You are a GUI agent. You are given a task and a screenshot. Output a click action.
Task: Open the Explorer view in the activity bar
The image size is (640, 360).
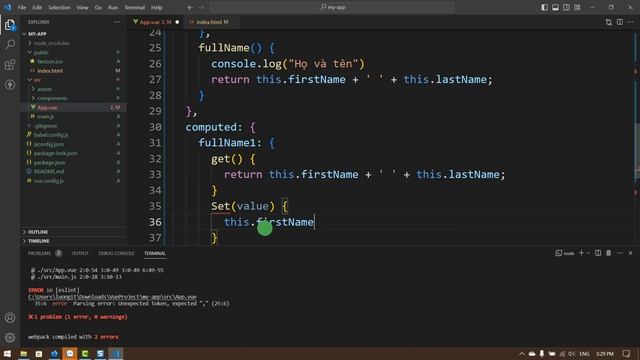[10, 25]
